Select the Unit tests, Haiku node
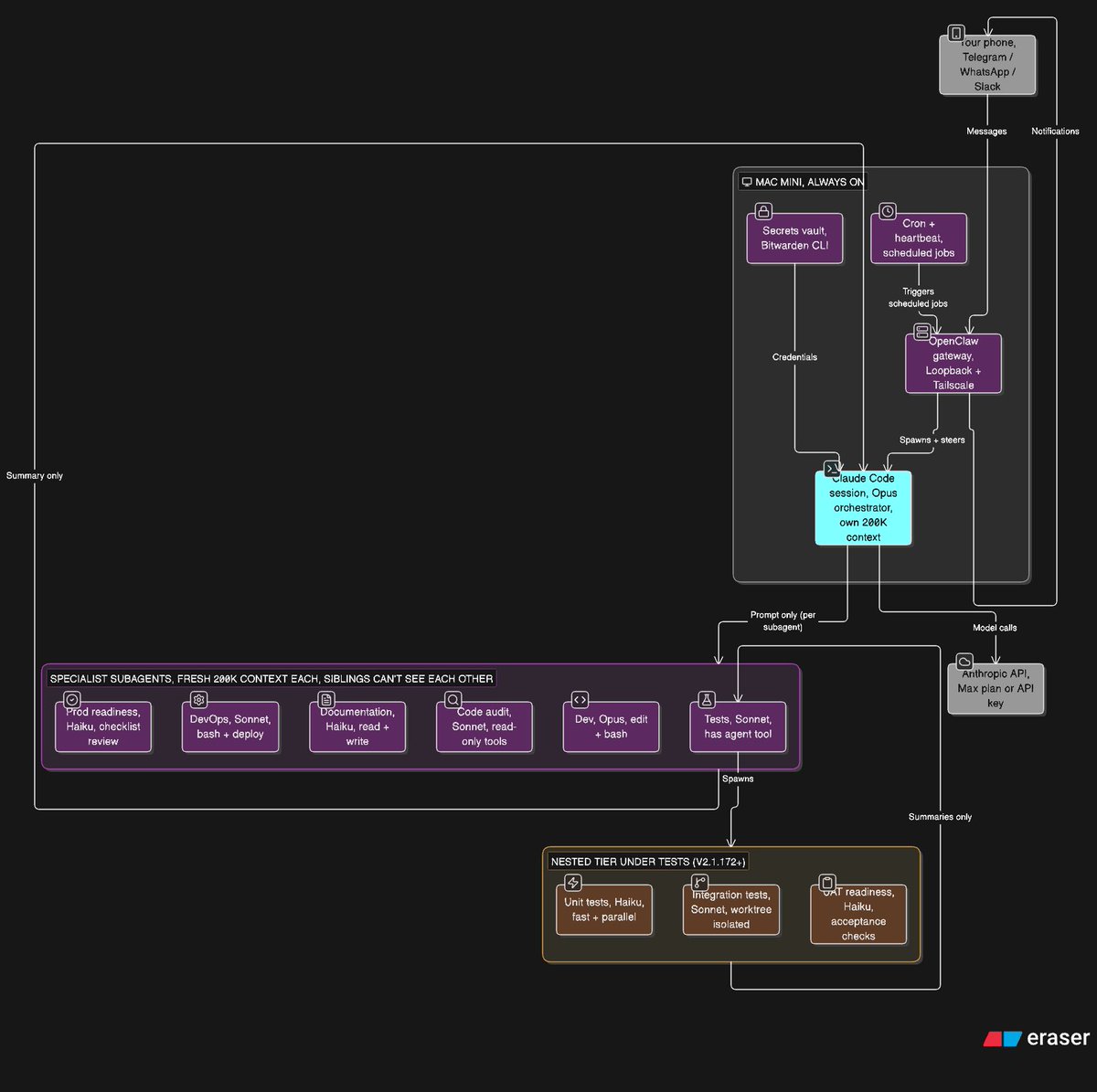Image resolution: width=1097 pixels, height=1092 pixels. (x=604, y=910)
